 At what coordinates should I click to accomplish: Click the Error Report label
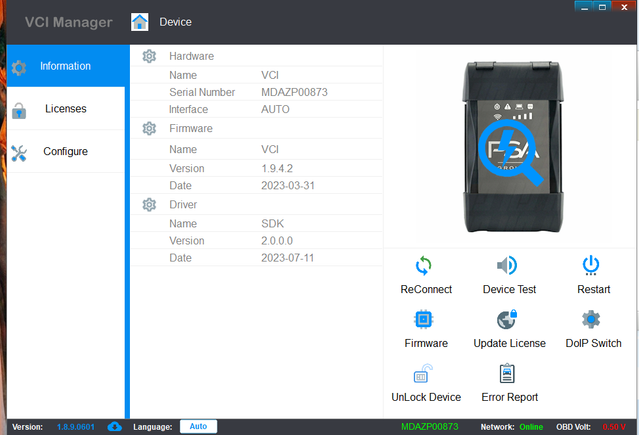point(509,397)
